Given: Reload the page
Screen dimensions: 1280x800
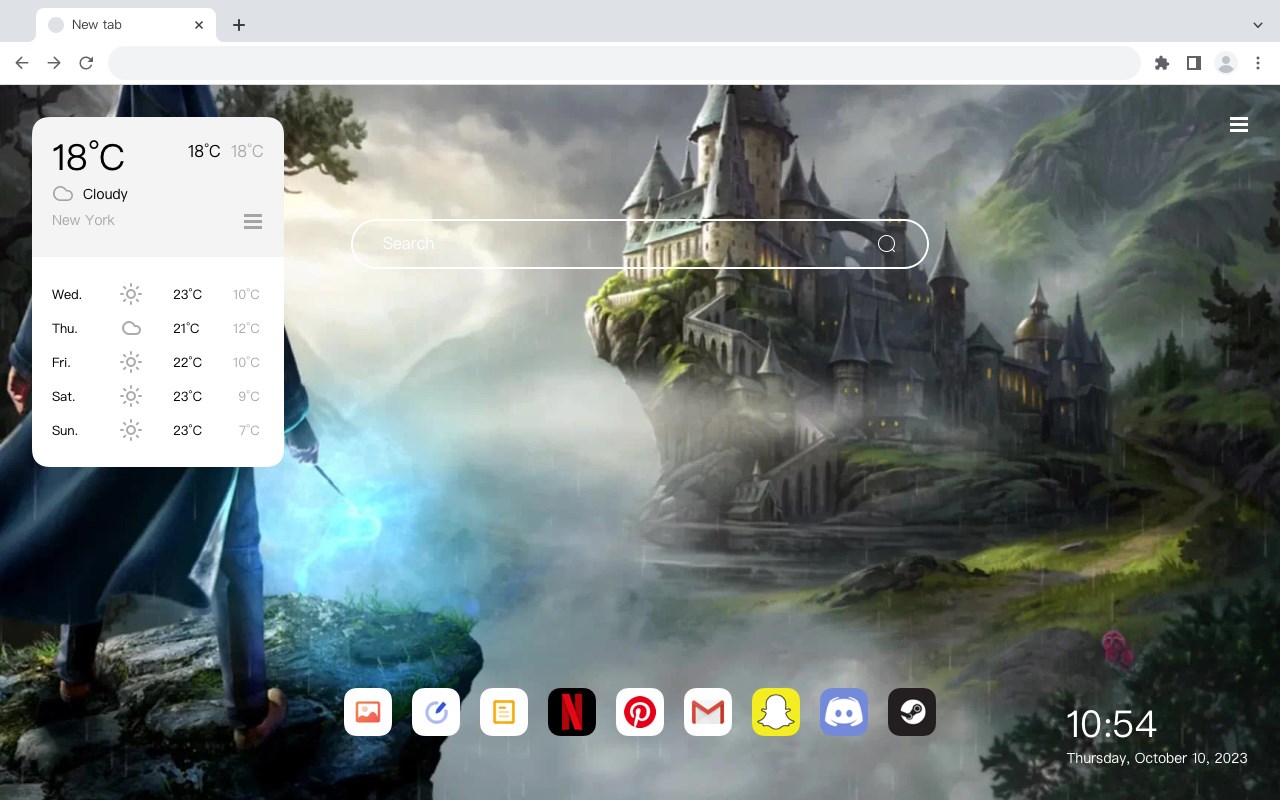Looking at the screenshot, I should (x=86, y=63).
